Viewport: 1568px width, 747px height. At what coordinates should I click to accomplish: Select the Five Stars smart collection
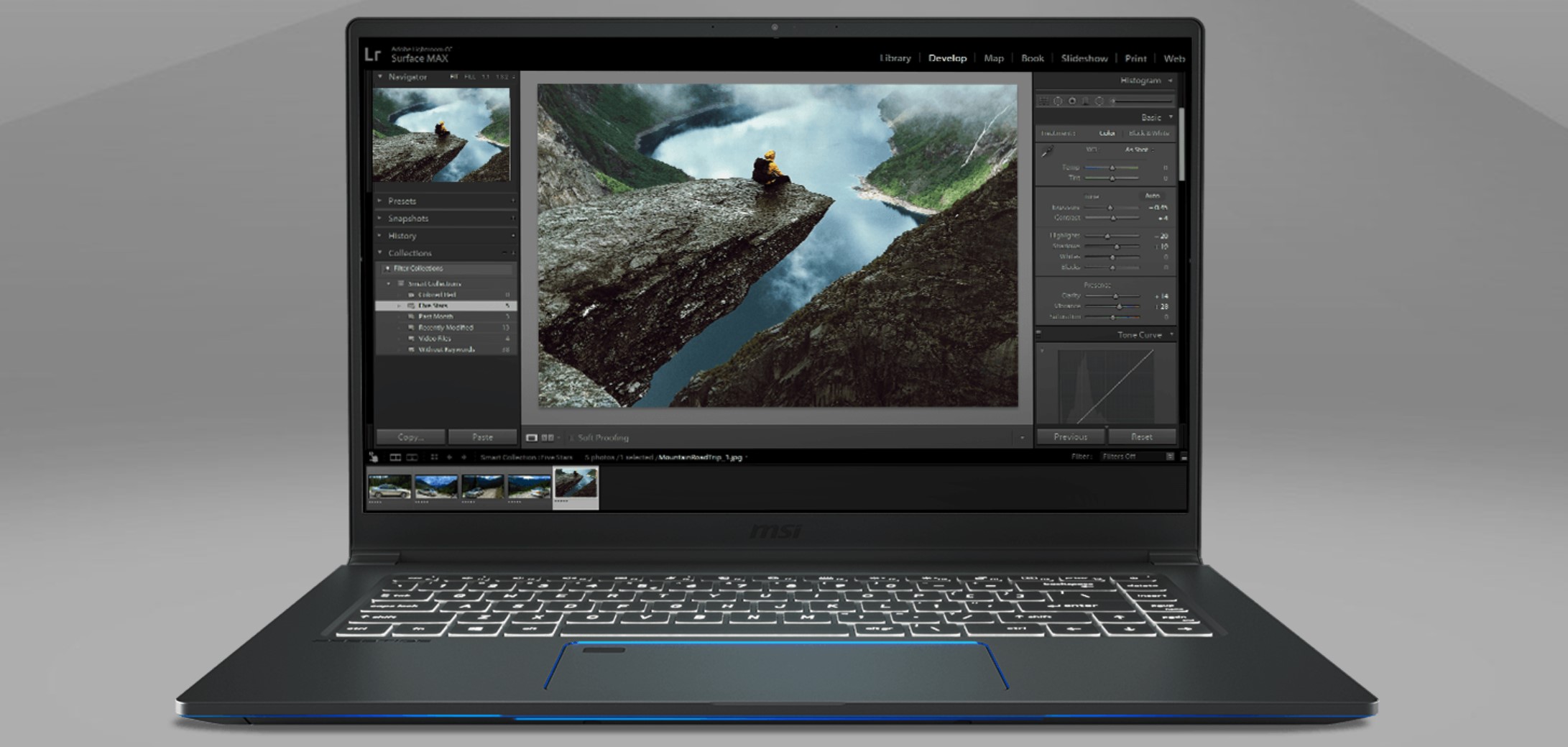[446, 306]
